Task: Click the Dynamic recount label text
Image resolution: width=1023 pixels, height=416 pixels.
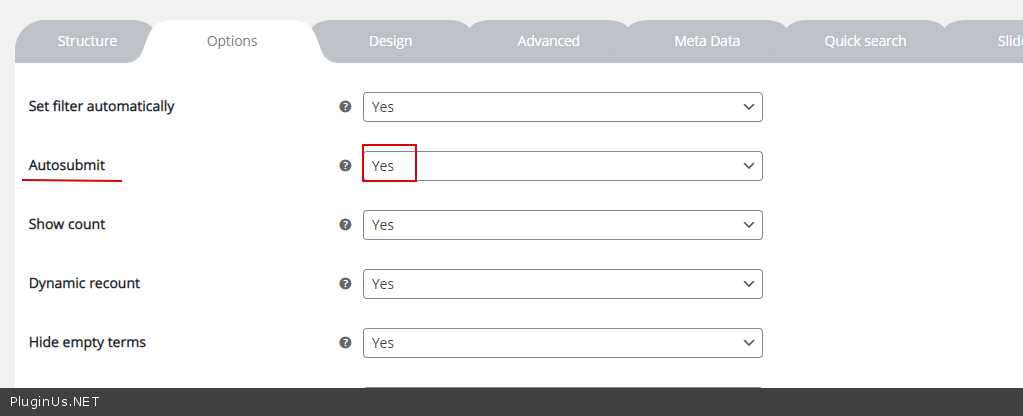Action: (84, 283)
